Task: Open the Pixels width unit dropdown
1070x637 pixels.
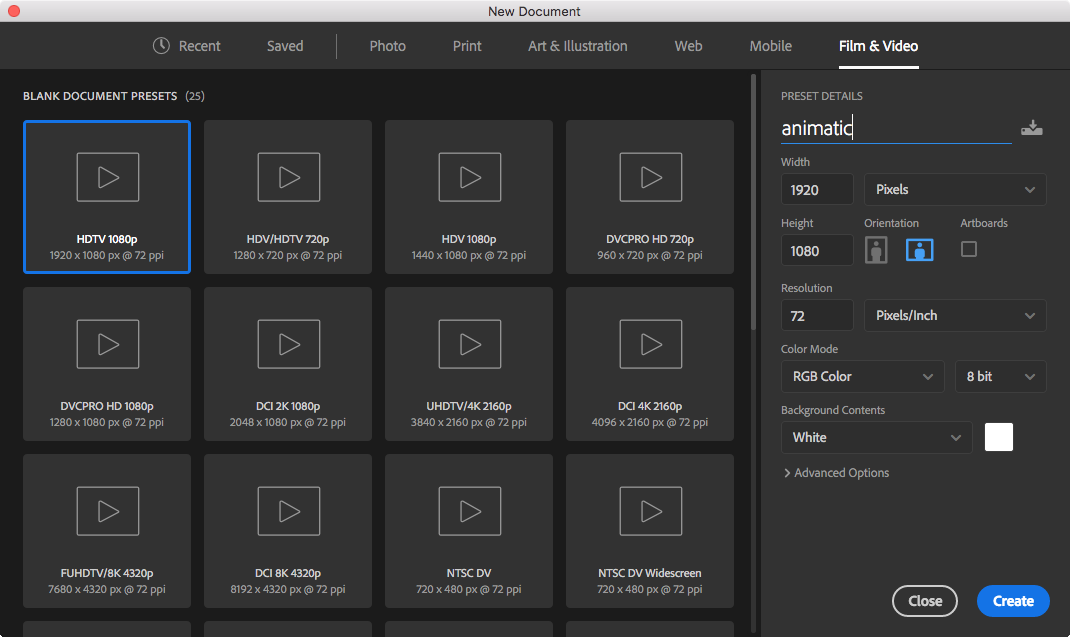Action: coord(955,189)
